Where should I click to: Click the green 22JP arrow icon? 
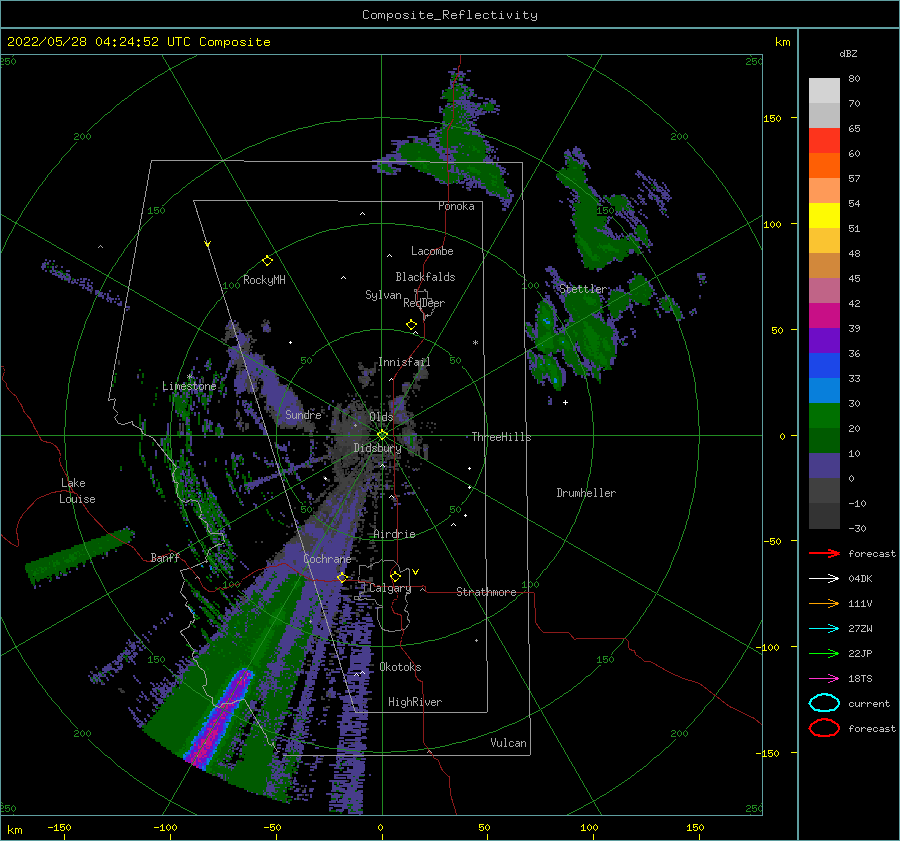tap(824, 653)
